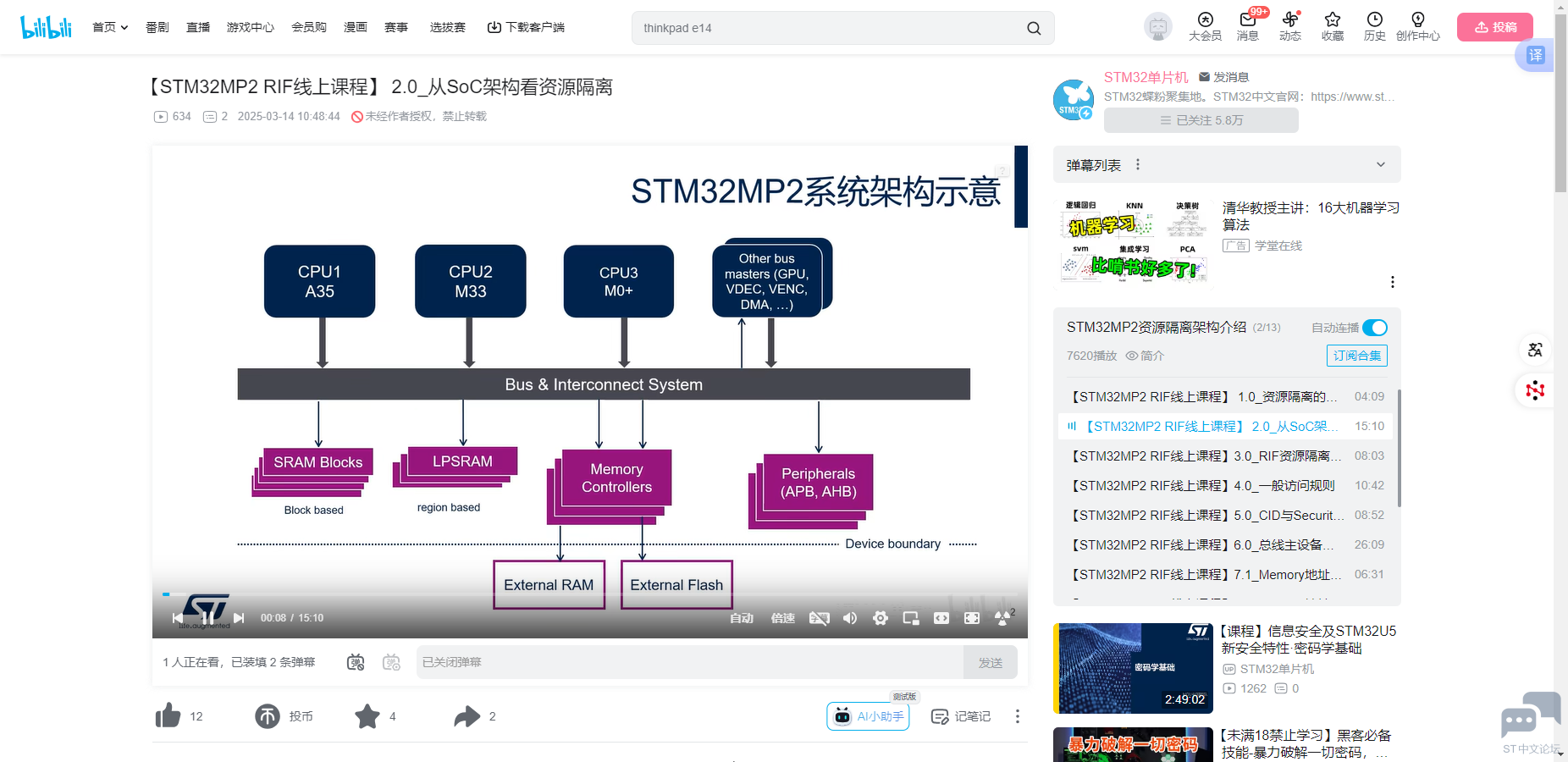Image resolution: width=1568 pixels, height=762 pixels.
Task: Show collection 简介 with eye icon
Action: (1145, 356)
